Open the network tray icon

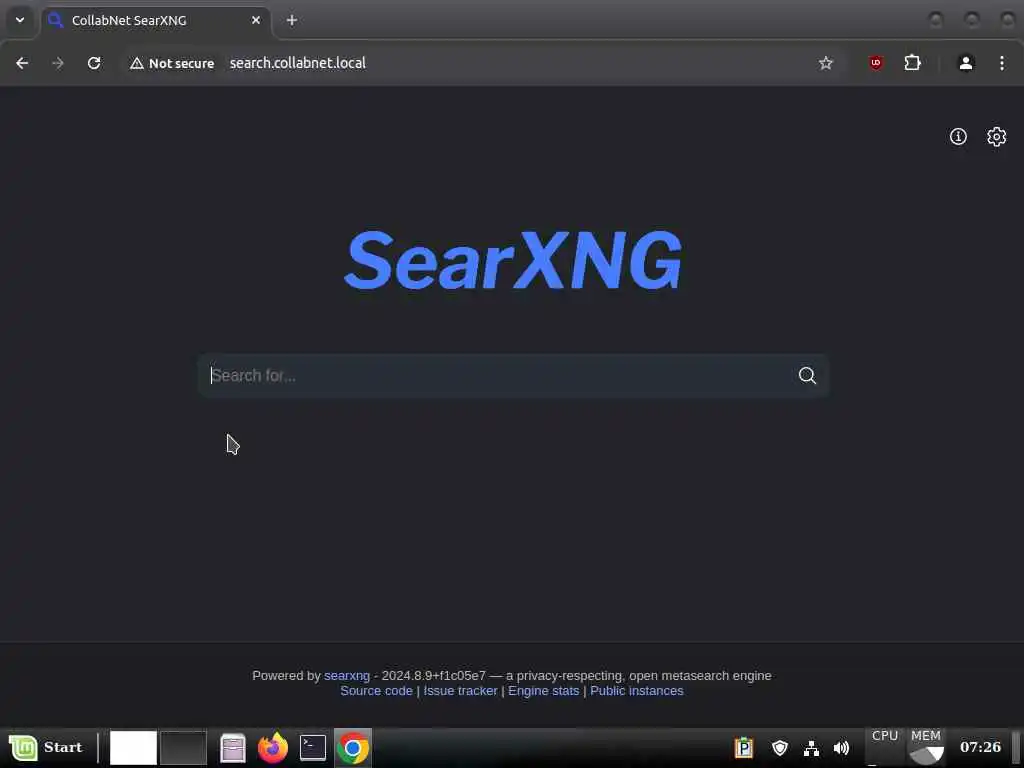[811, 748]
